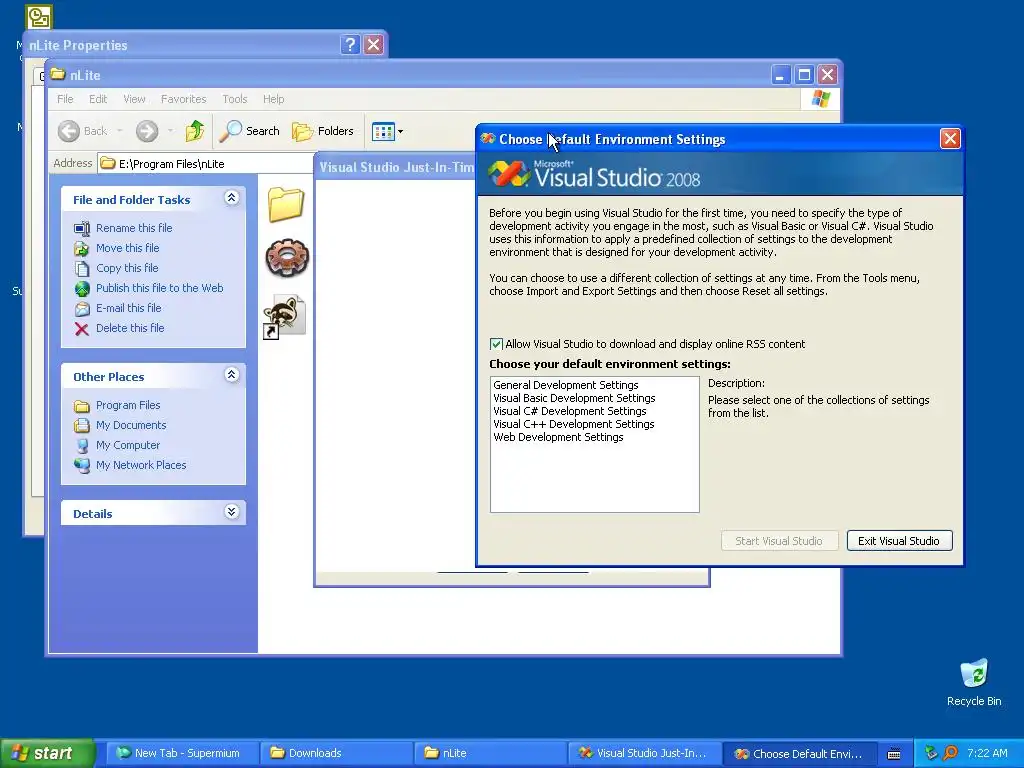Viewport: 1024px width, 768px height.
Task: Click the Visual Studio Just-In-Time window title bar
Action: tap(396, 167)
